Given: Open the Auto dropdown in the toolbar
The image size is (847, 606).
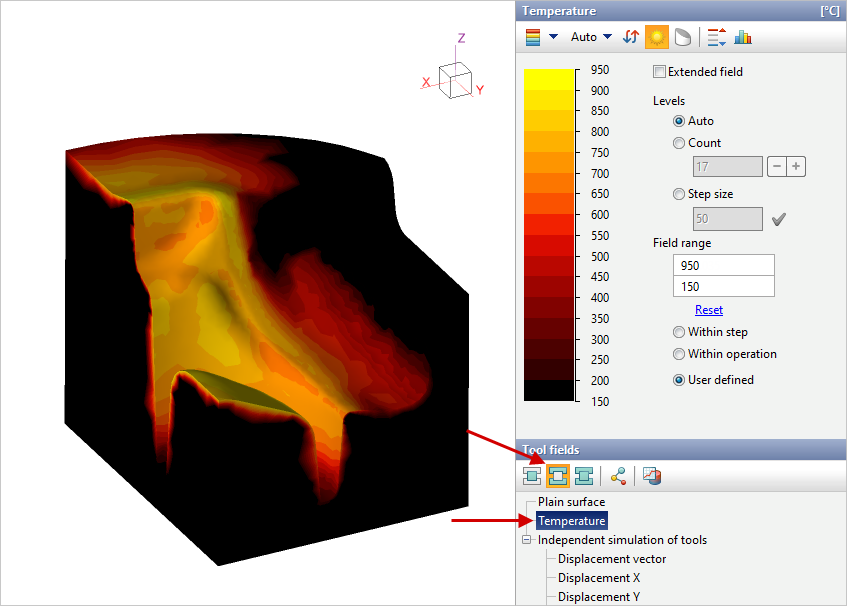Looking at the screenshot, I should click(x=591, y=37).
